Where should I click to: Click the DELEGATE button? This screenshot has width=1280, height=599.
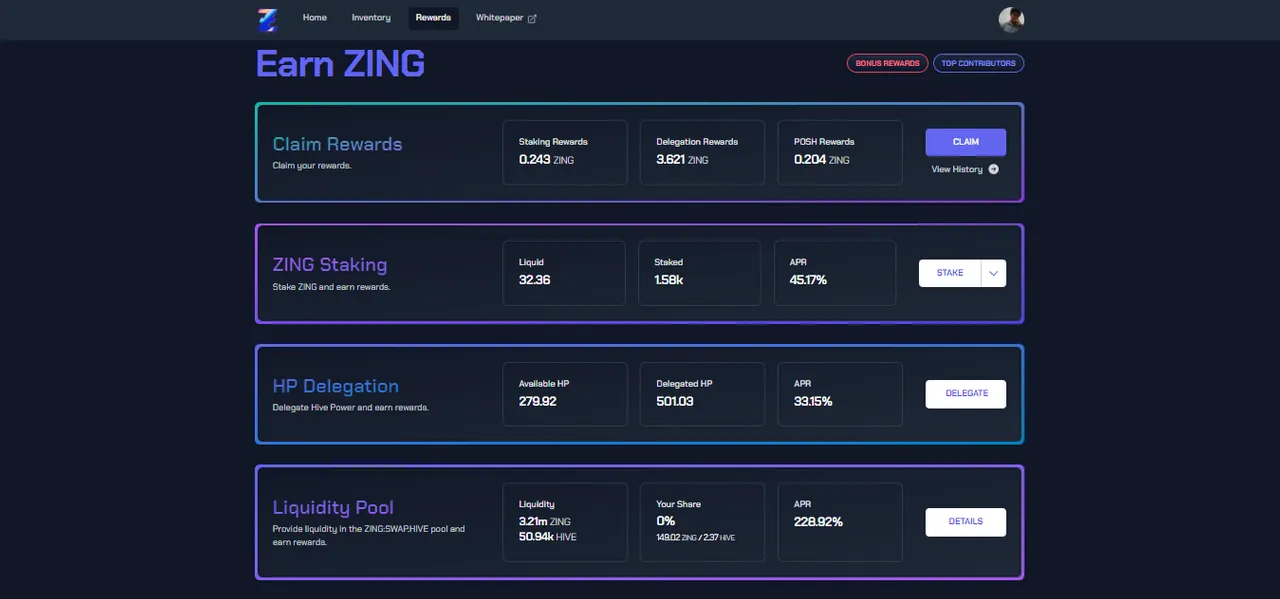[966, 394]
